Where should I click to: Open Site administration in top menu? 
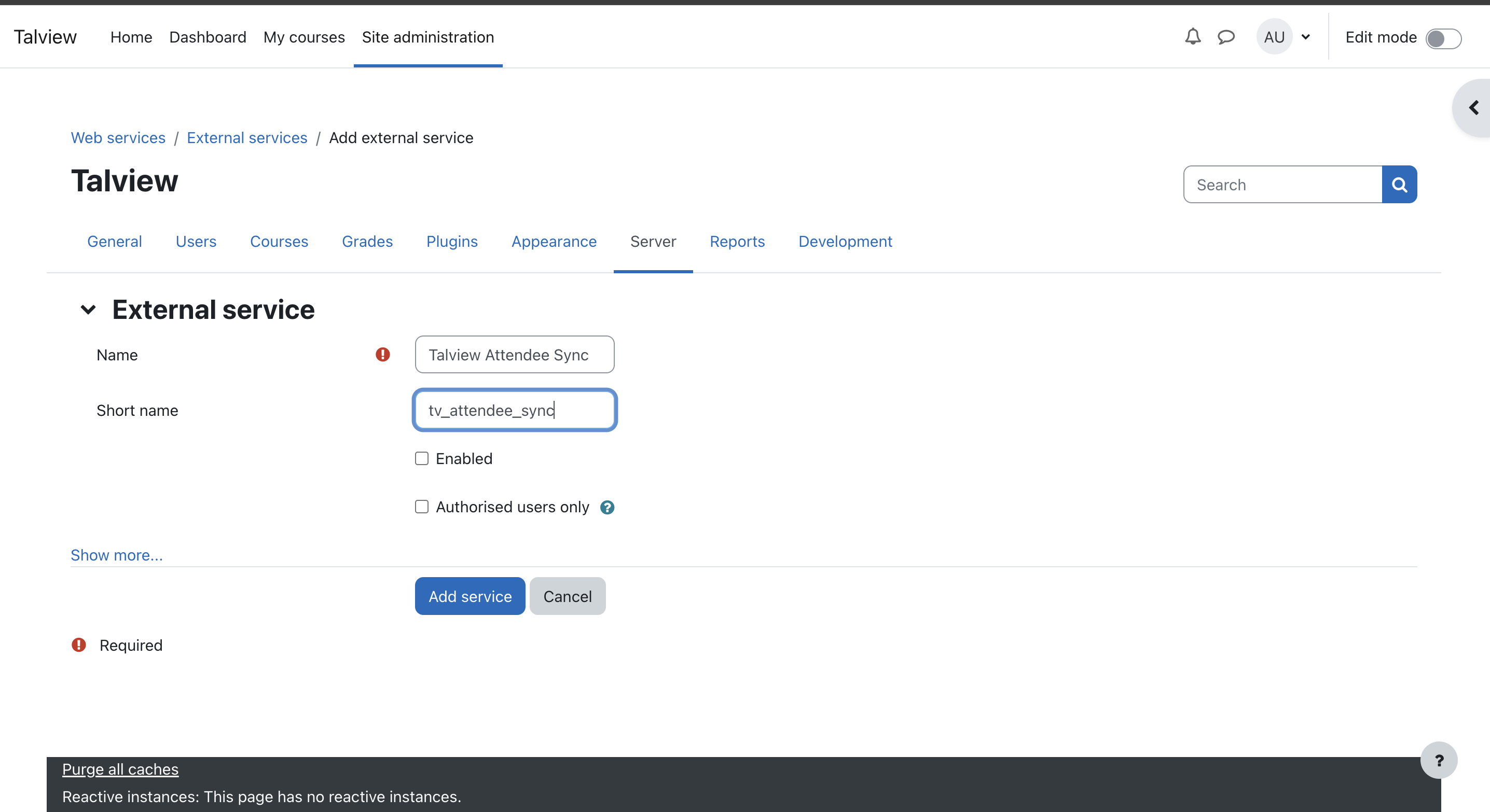coord(427,37)
